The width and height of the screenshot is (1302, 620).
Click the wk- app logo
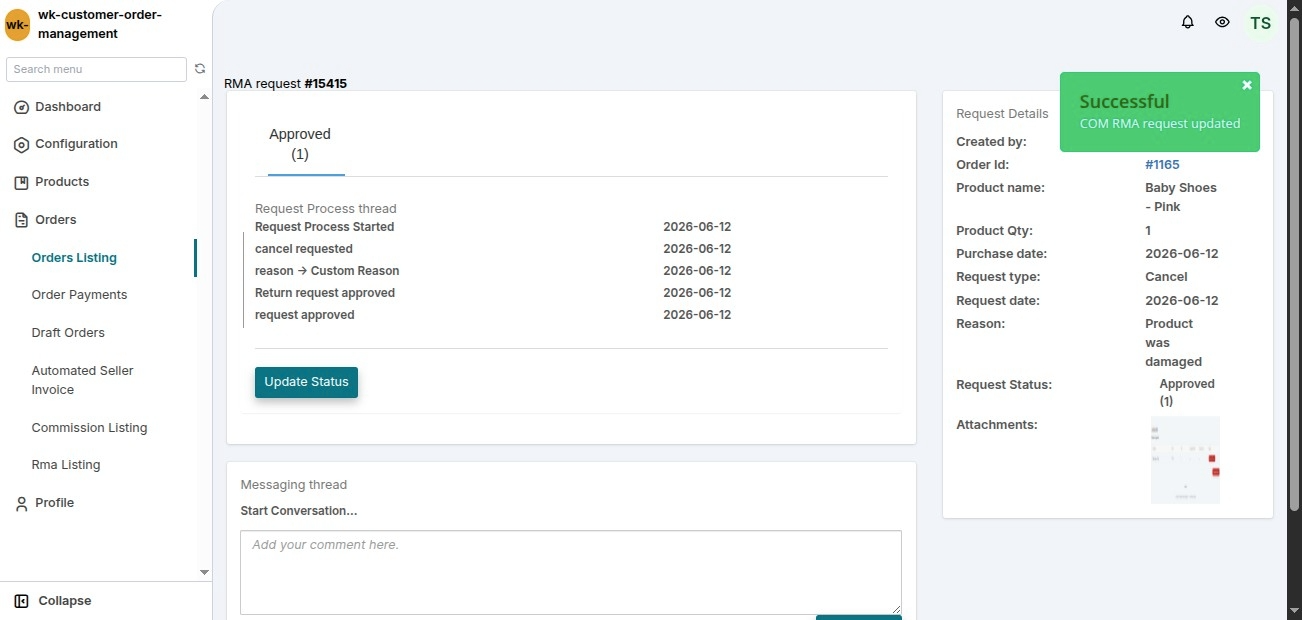point(18,24)
